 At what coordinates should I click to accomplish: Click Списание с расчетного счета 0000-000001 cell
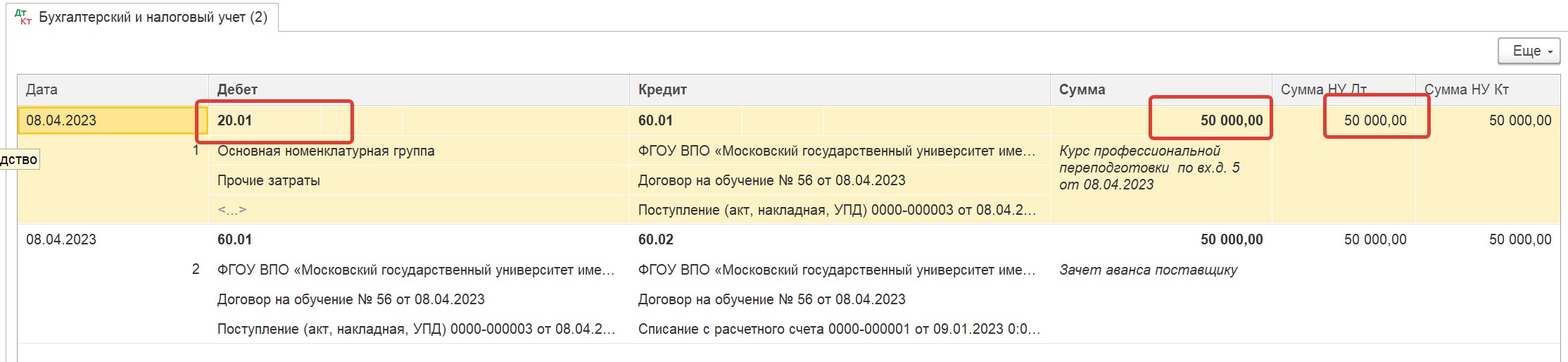pyautogui.click(x=840, y=329)
